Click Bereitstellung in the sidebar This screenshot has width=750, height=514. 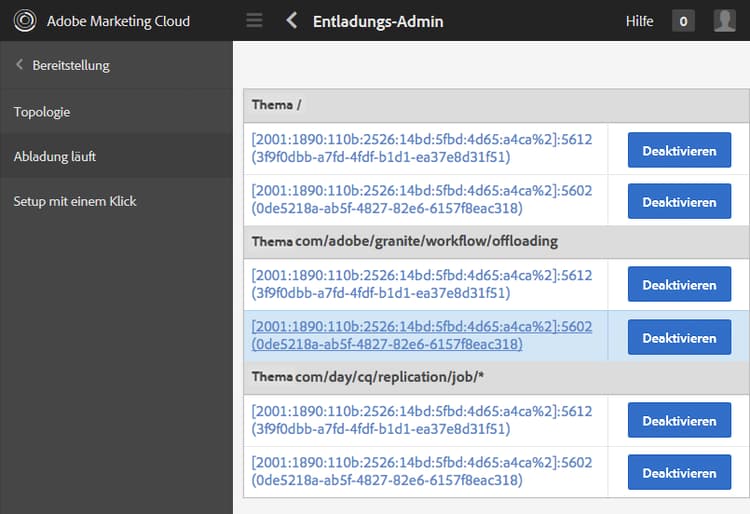click(71, 65)
